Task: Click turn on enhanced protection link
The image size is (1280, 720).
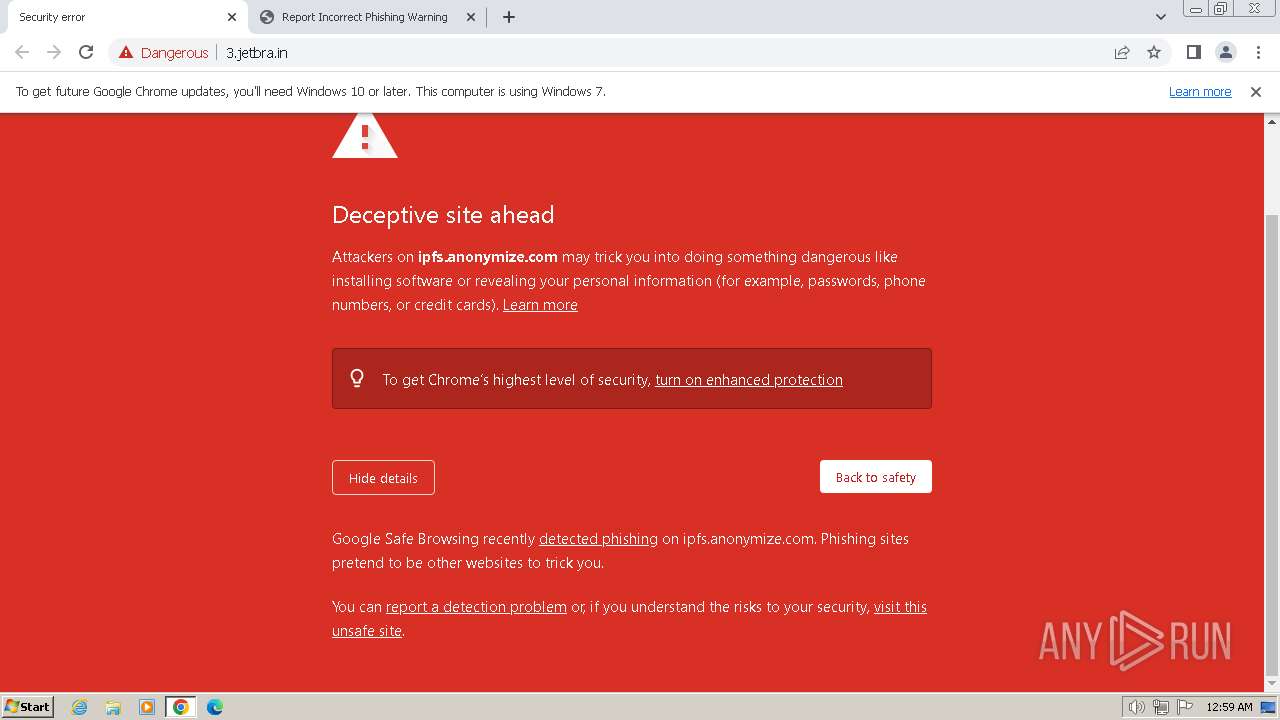Action: pyautogui.click(x=749, y=380)
